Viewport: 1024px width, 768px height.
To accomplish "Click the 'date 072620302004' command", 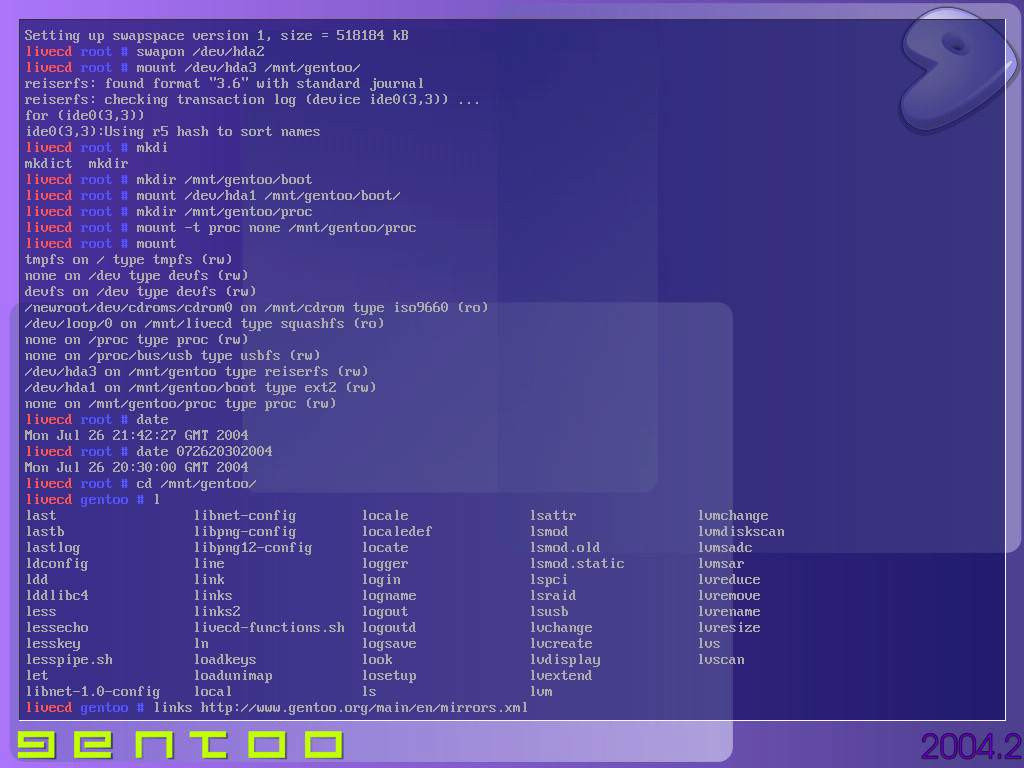I will tap(204, 452).
